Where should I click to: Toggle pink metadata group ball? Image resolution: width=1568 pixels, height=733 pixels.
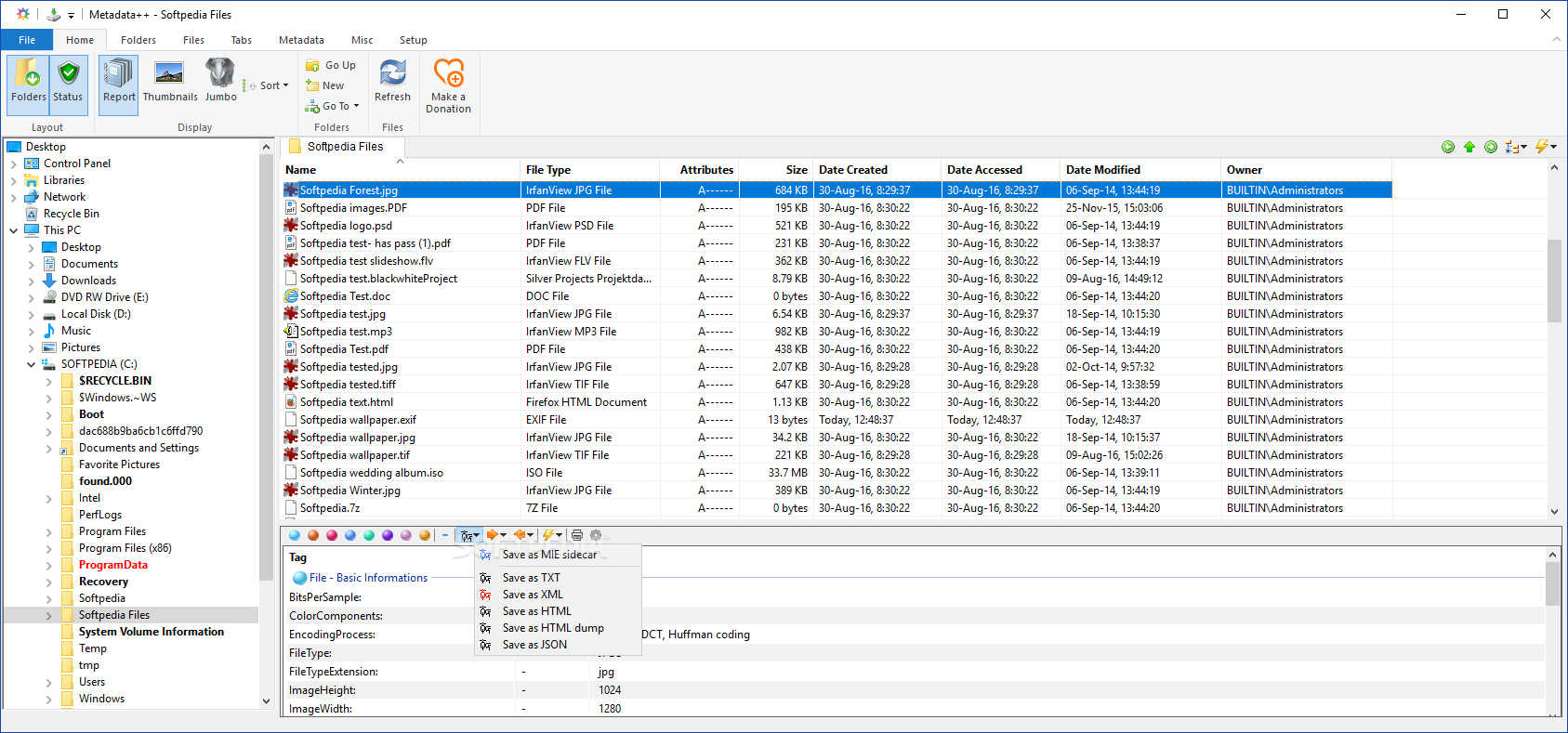click(x=332, y=535)
